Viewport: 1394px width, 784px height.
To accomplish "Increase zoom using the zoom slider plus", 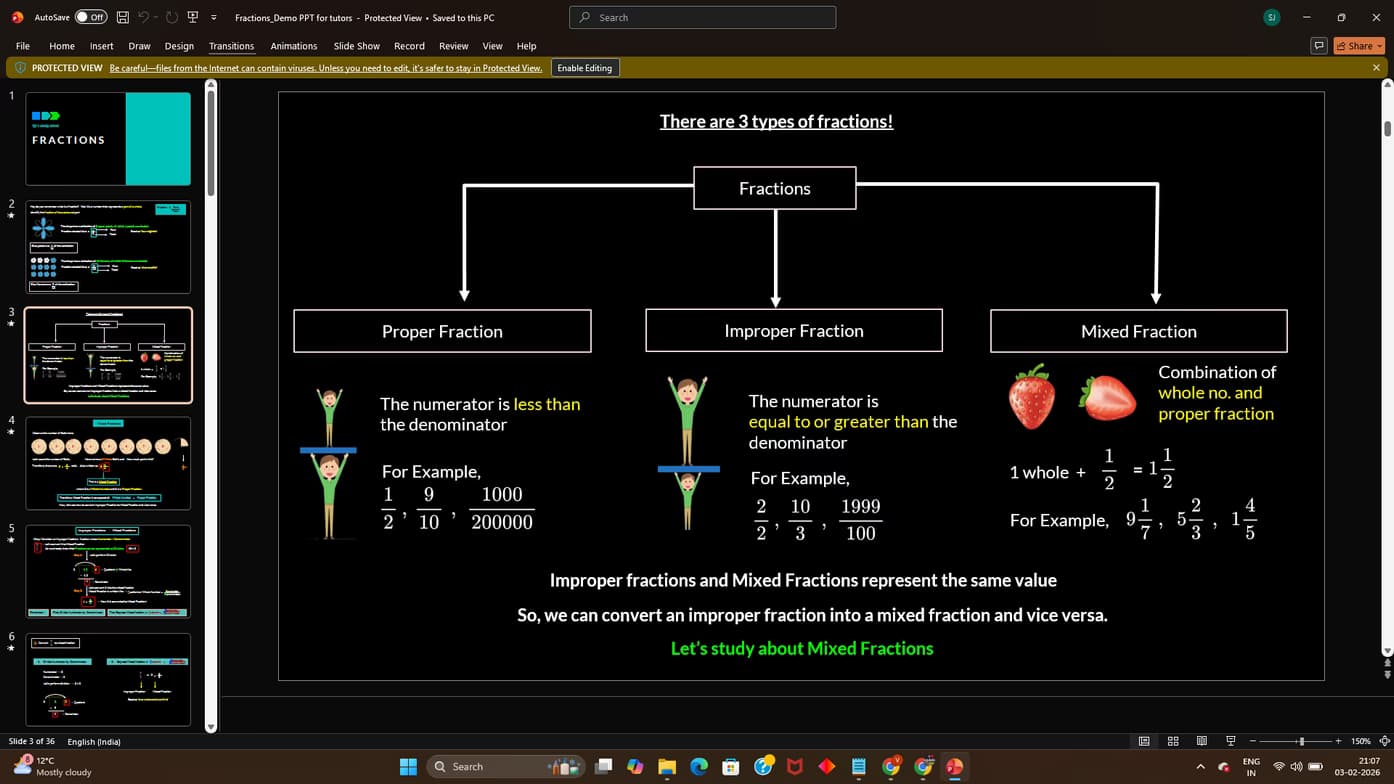I will [x=1338, y=741].
